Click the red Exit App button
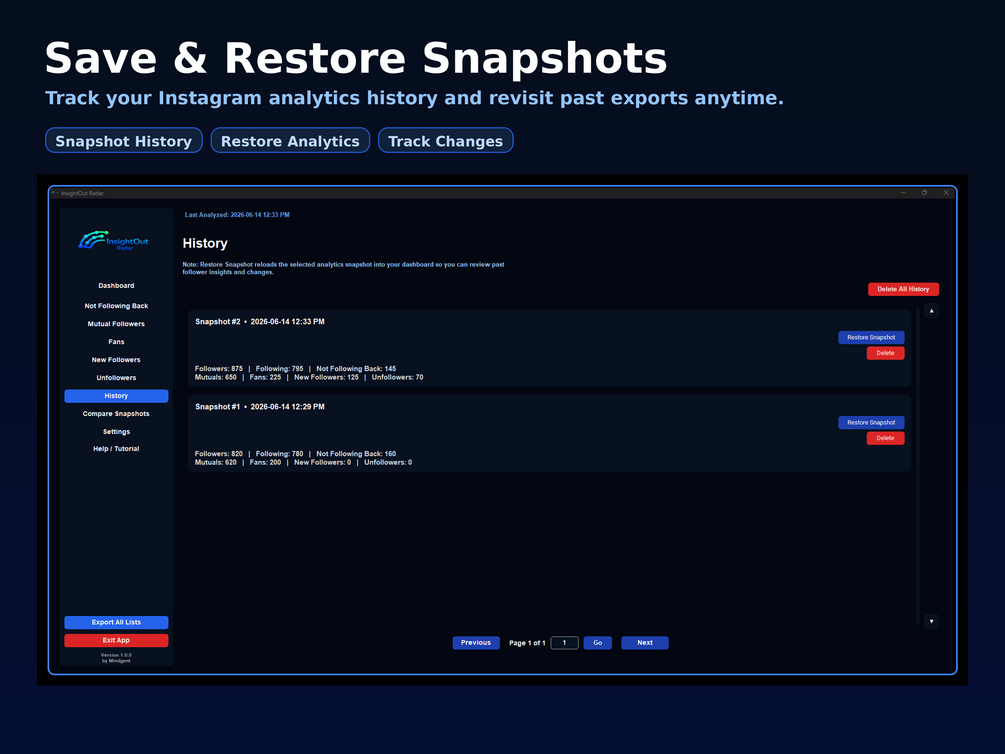The image size is (1005, 754). click(x=116, y=641)
